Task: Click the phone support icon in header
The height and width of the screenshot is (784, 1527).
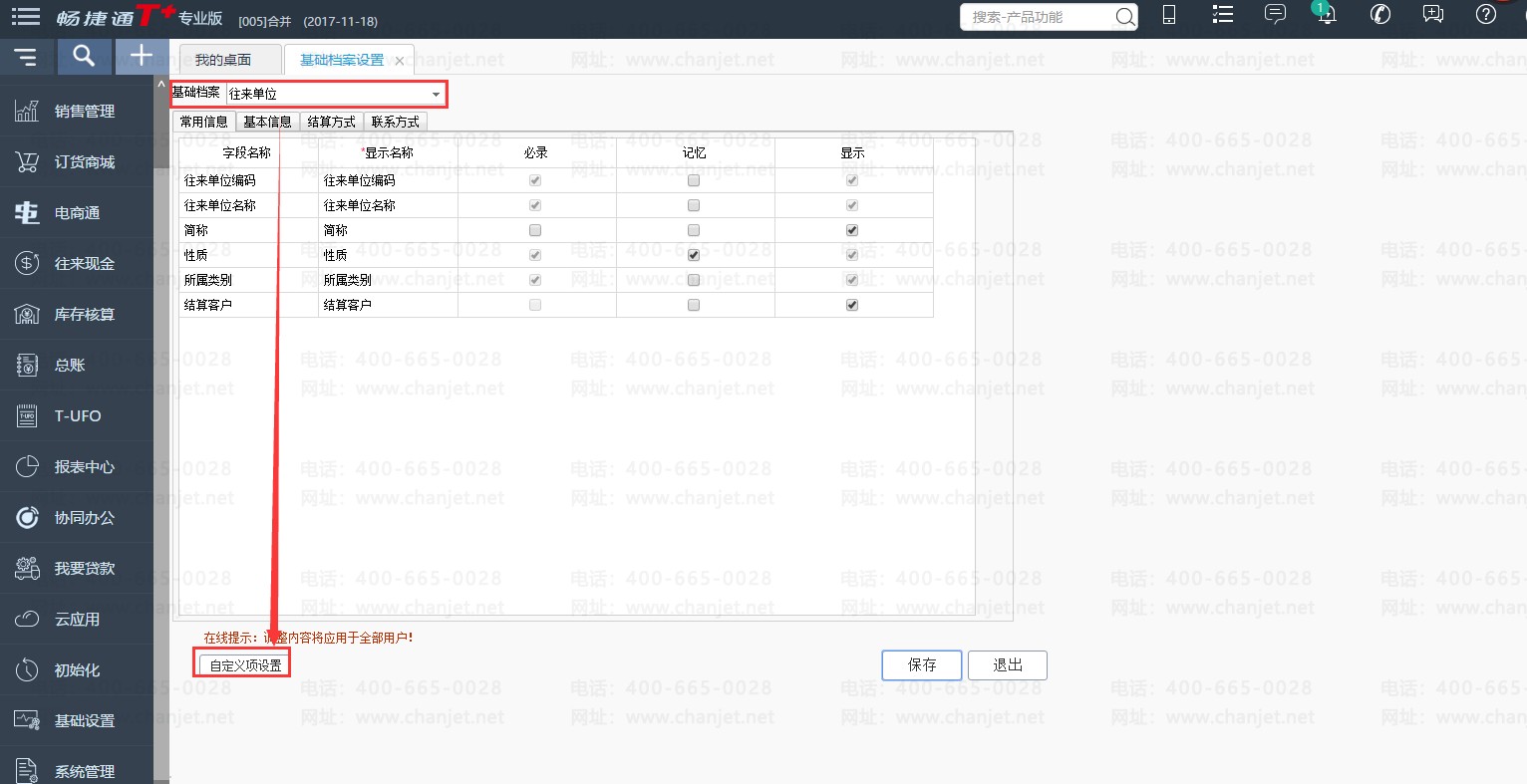Action: pyautogui.click(x=1380, y=15)
